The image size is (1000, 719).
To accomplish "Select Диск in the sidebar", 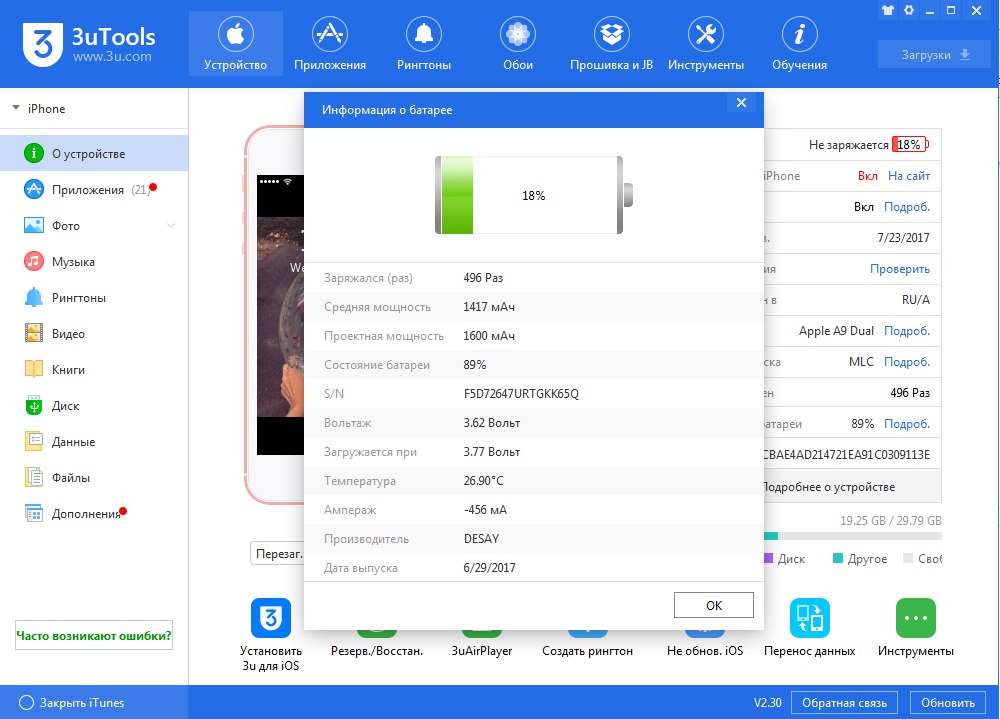I will (94, 406).
